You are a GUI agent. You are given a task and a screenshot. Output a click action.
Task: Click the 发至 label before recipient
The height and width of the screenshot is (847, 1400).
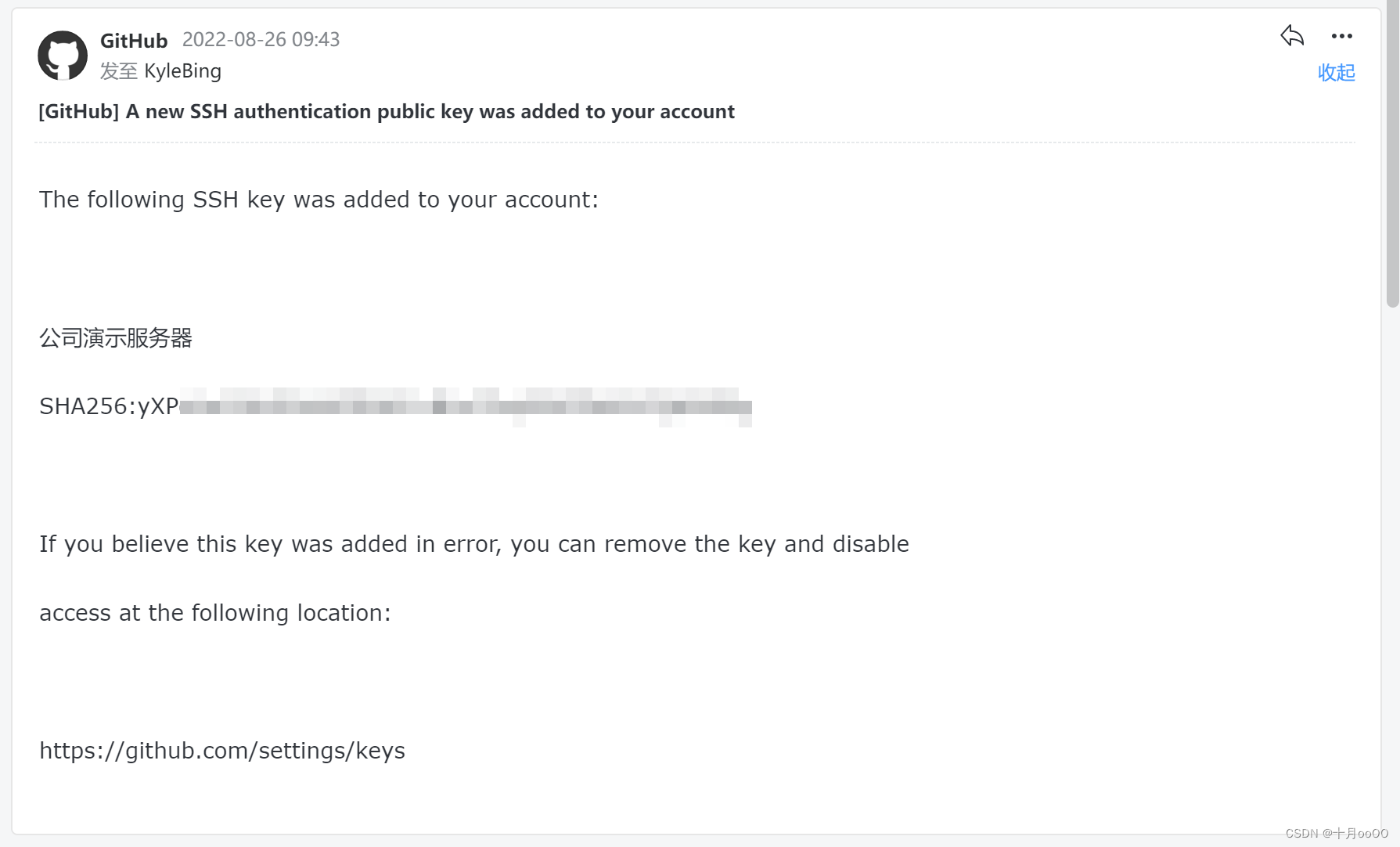(119, 71)
